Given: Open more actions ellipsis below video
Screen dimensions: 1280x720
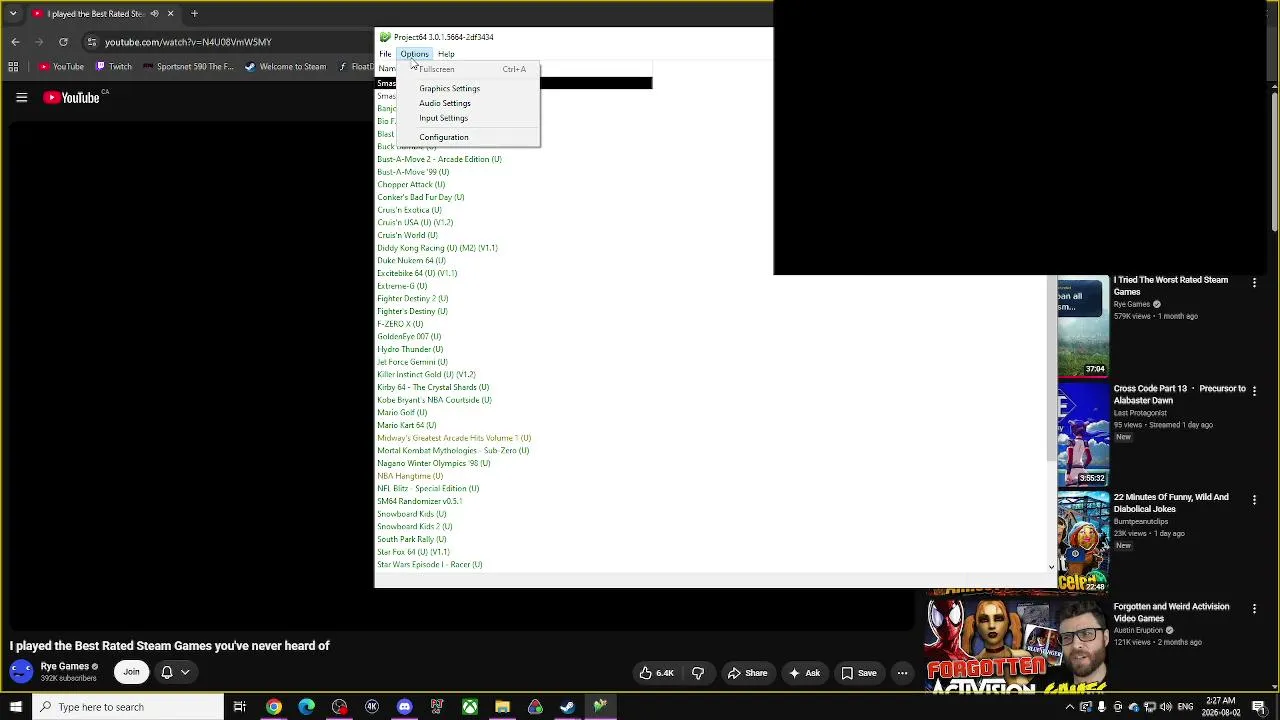Looking at the screenshot, I should coord(902,673).
